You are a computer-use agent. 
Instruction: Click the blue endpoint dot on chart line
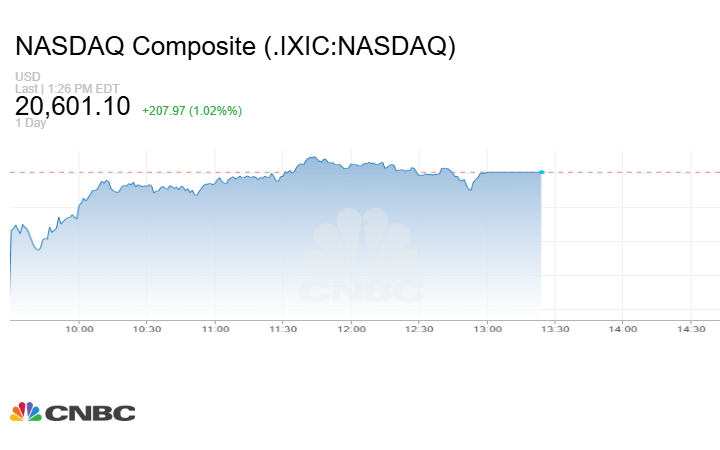(x=541, y=173)
